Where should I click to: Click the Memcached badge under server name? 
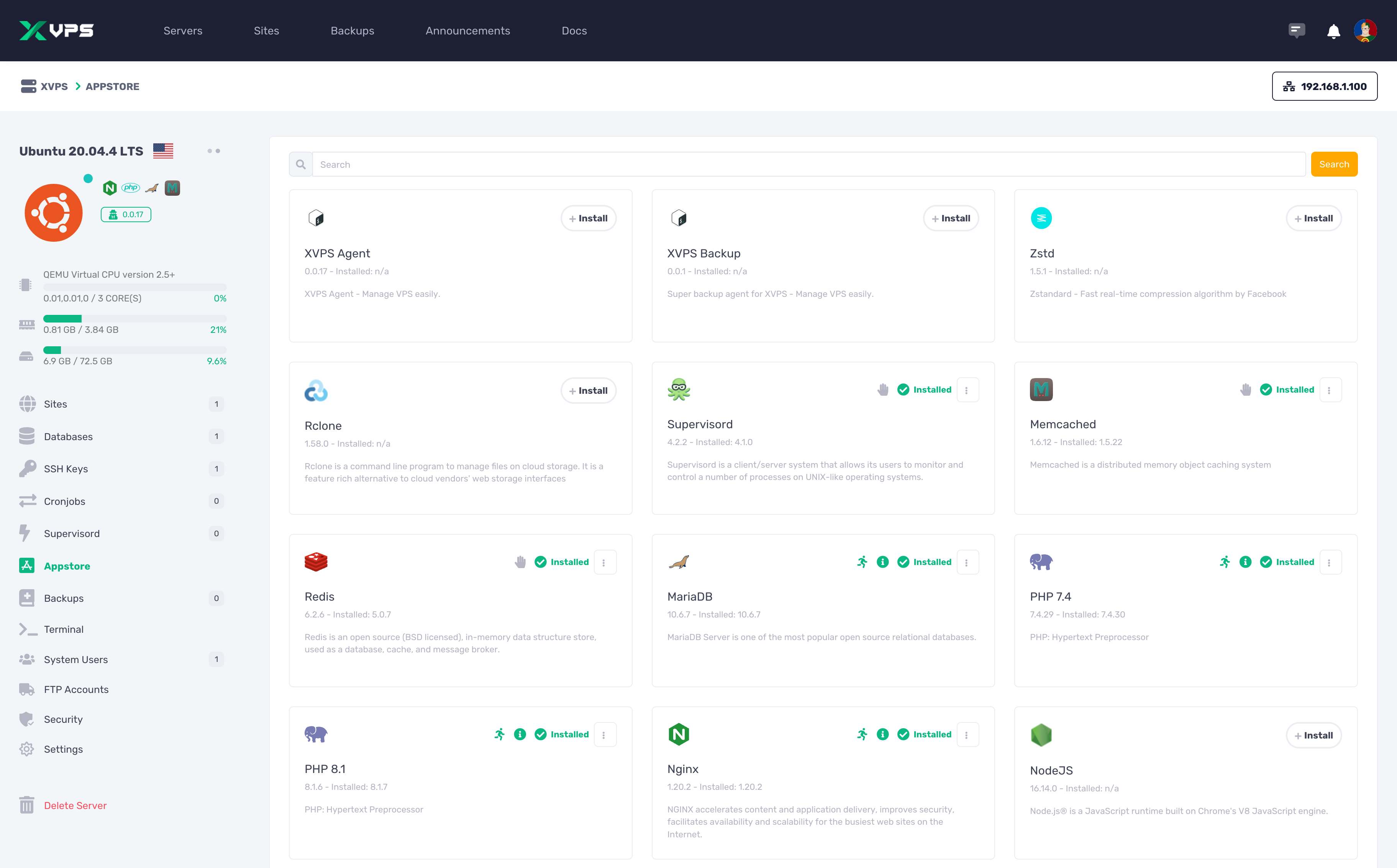(x=172, y=188)
